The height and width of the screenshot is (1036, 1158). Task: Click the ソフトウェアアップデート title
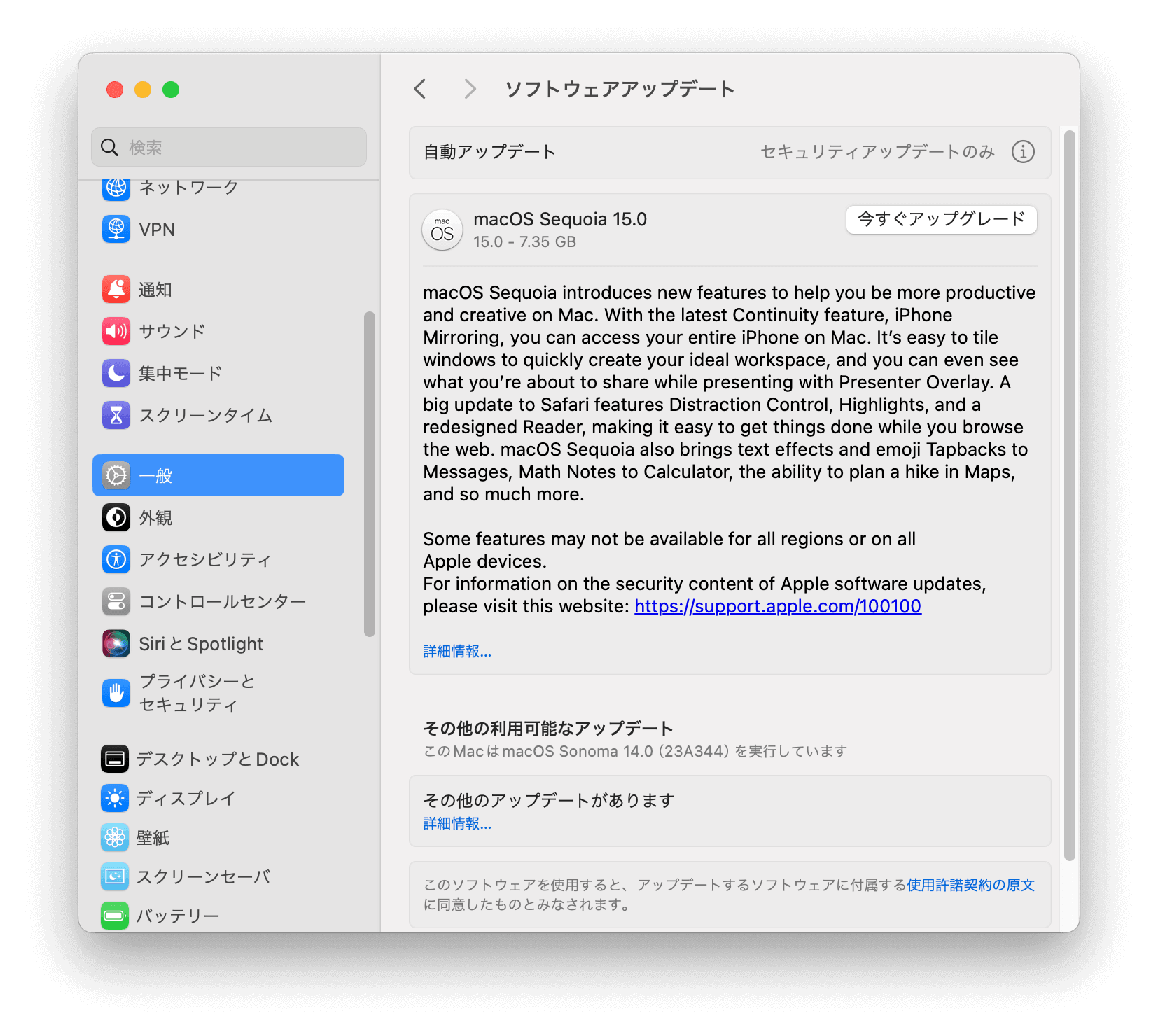tap(620, 89)
